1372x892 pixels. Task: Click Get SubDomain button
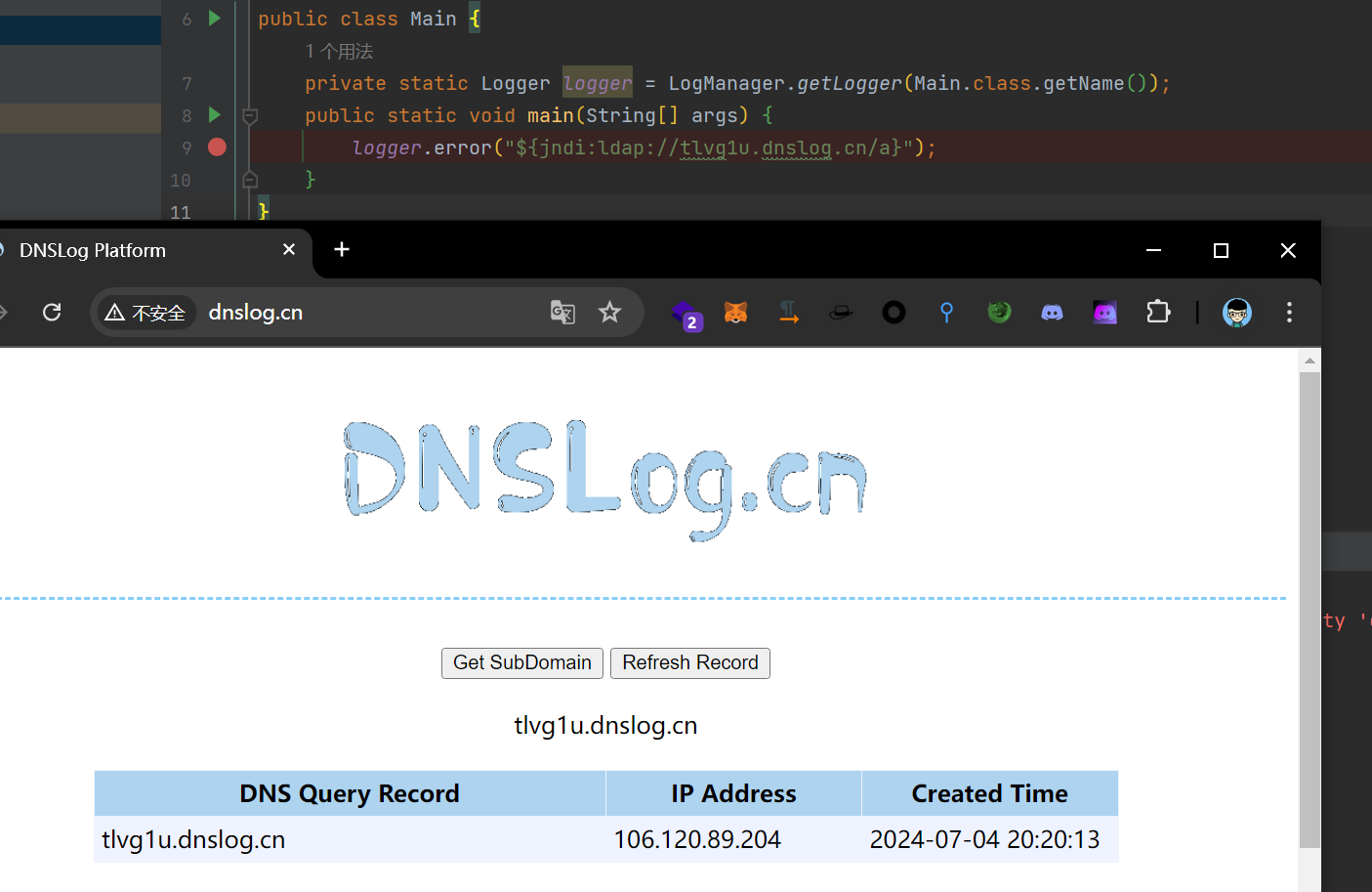pyautogui.click(x=522, y=663)
